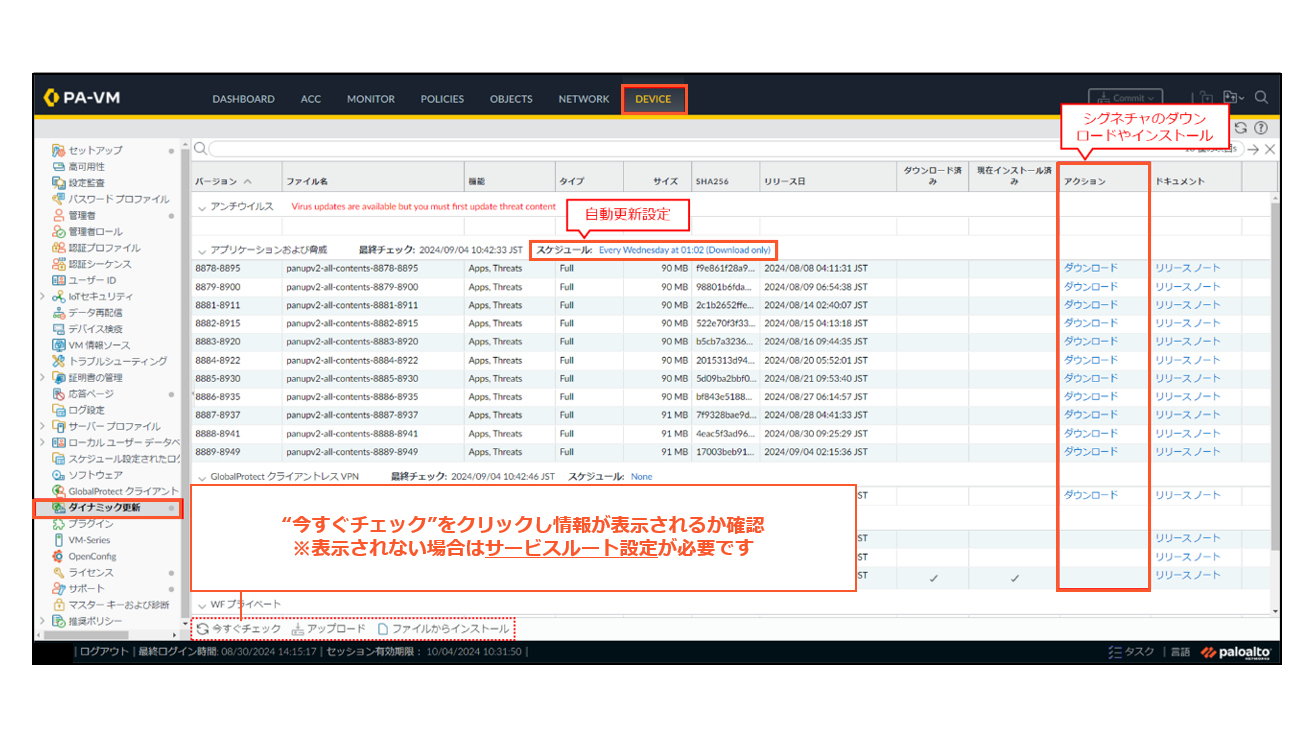
Task: Open ログ設定 in the sidebar
Action: [x=86, y=410]
